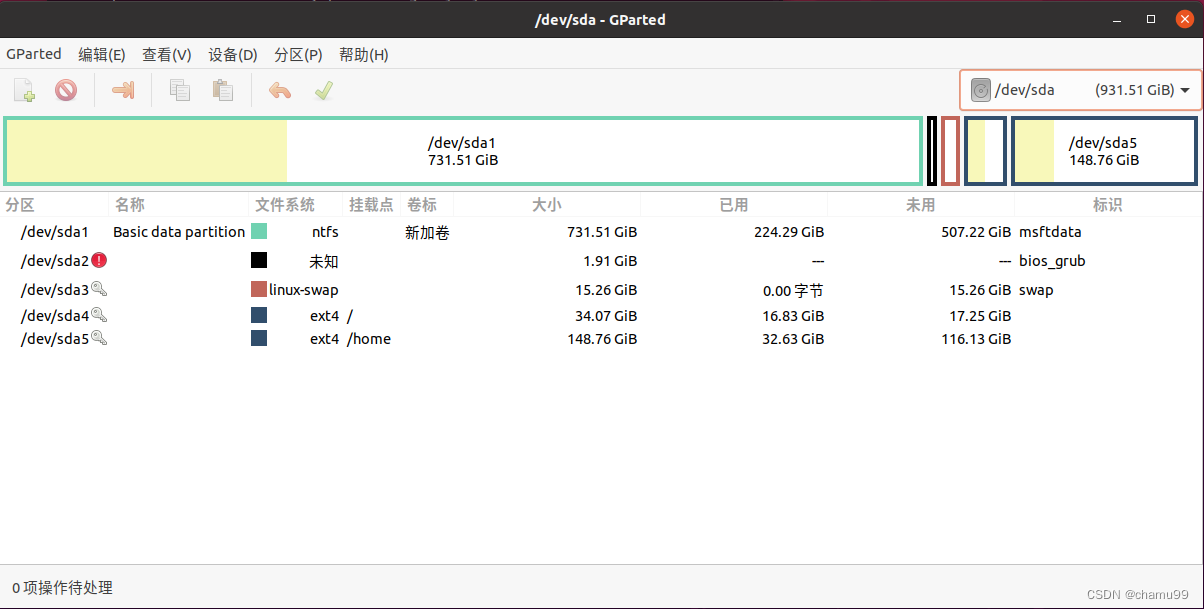Click the Copy partition toolbar icon
Viewport: 1204px width, 609px height.
(x=180, y=91)
